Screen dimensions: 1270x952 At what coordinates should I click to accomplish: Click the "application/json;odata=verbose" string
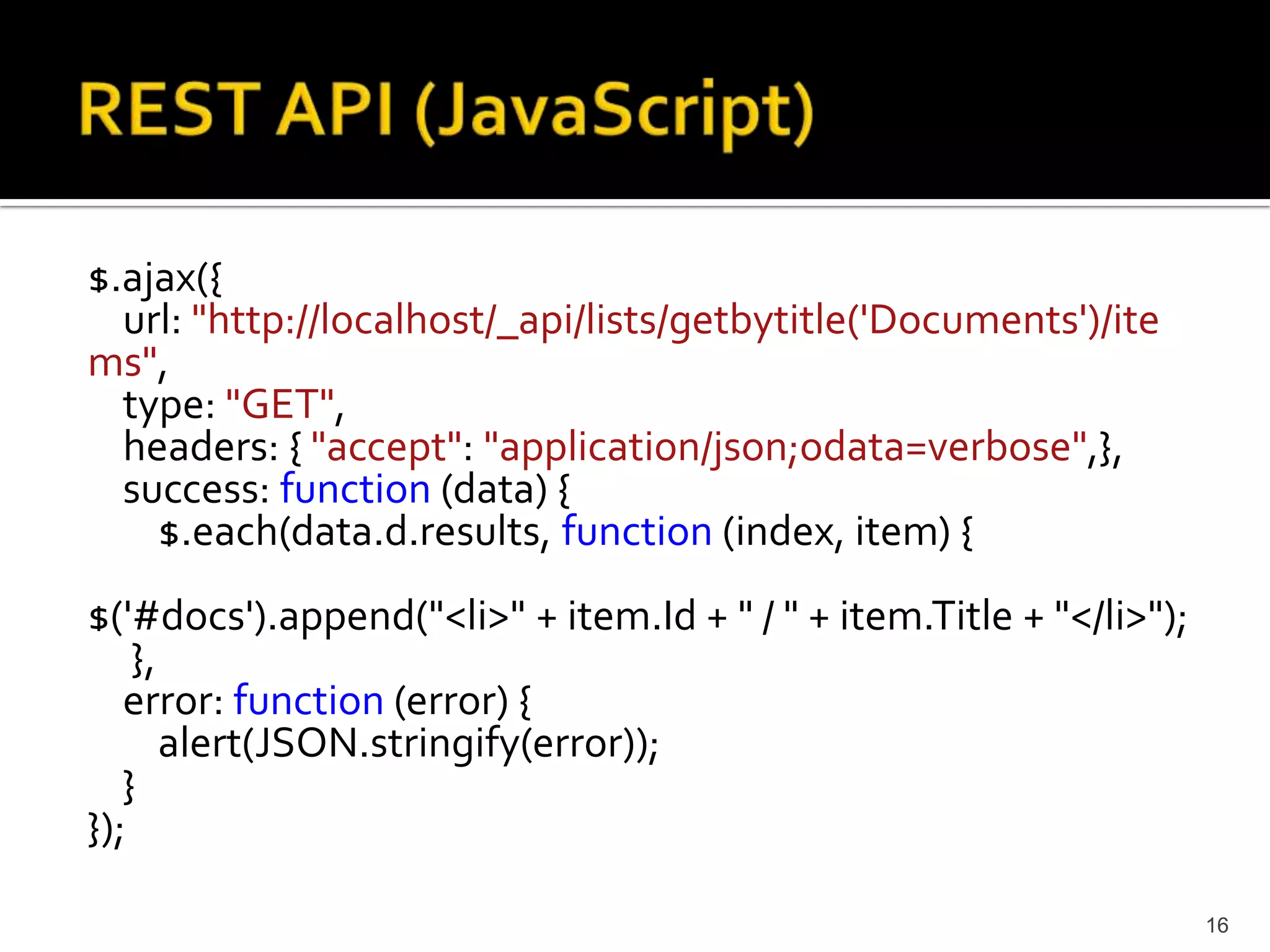(784, 447)
